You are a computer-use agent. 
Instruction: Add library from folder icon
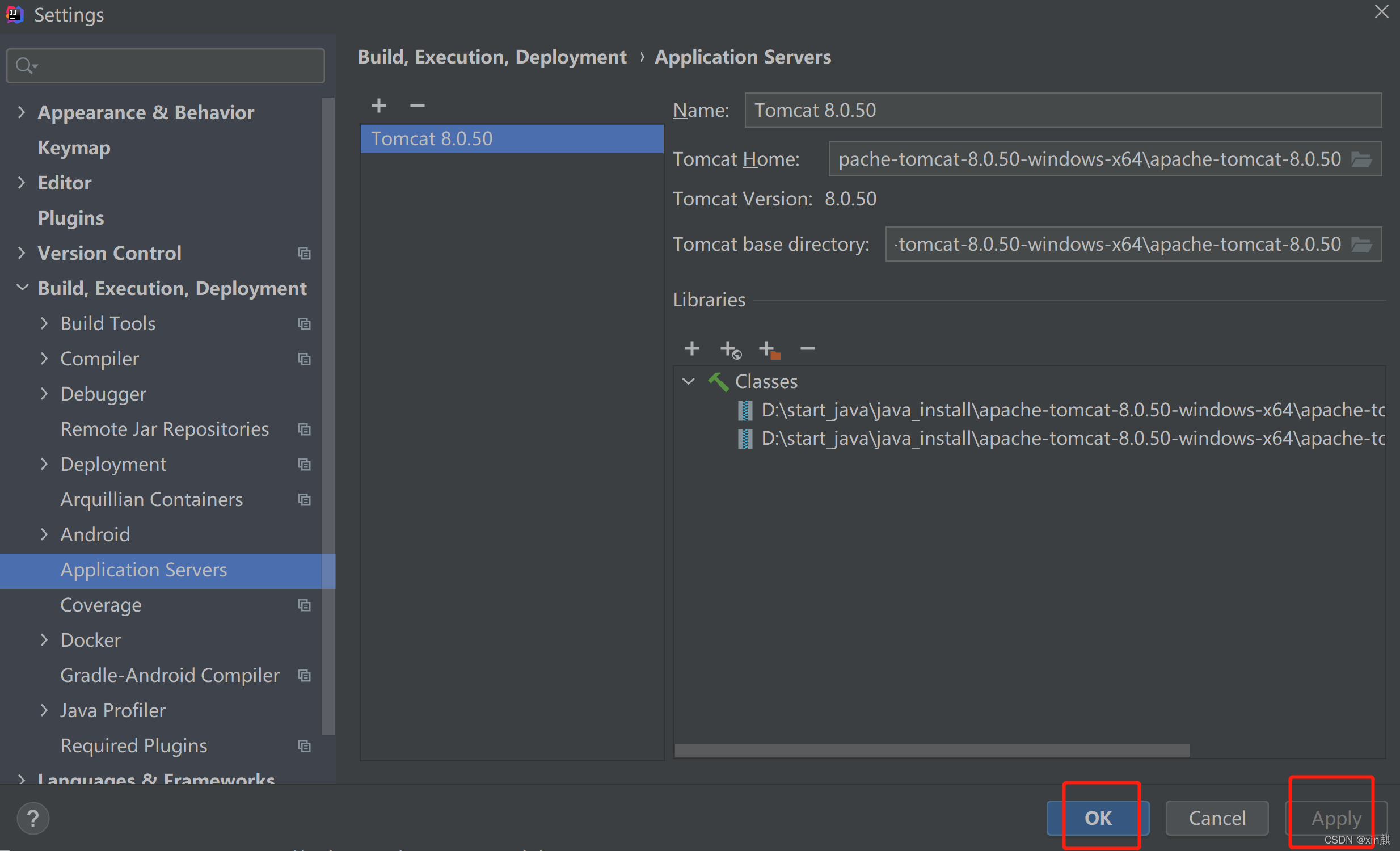click(x=769, y=349)
